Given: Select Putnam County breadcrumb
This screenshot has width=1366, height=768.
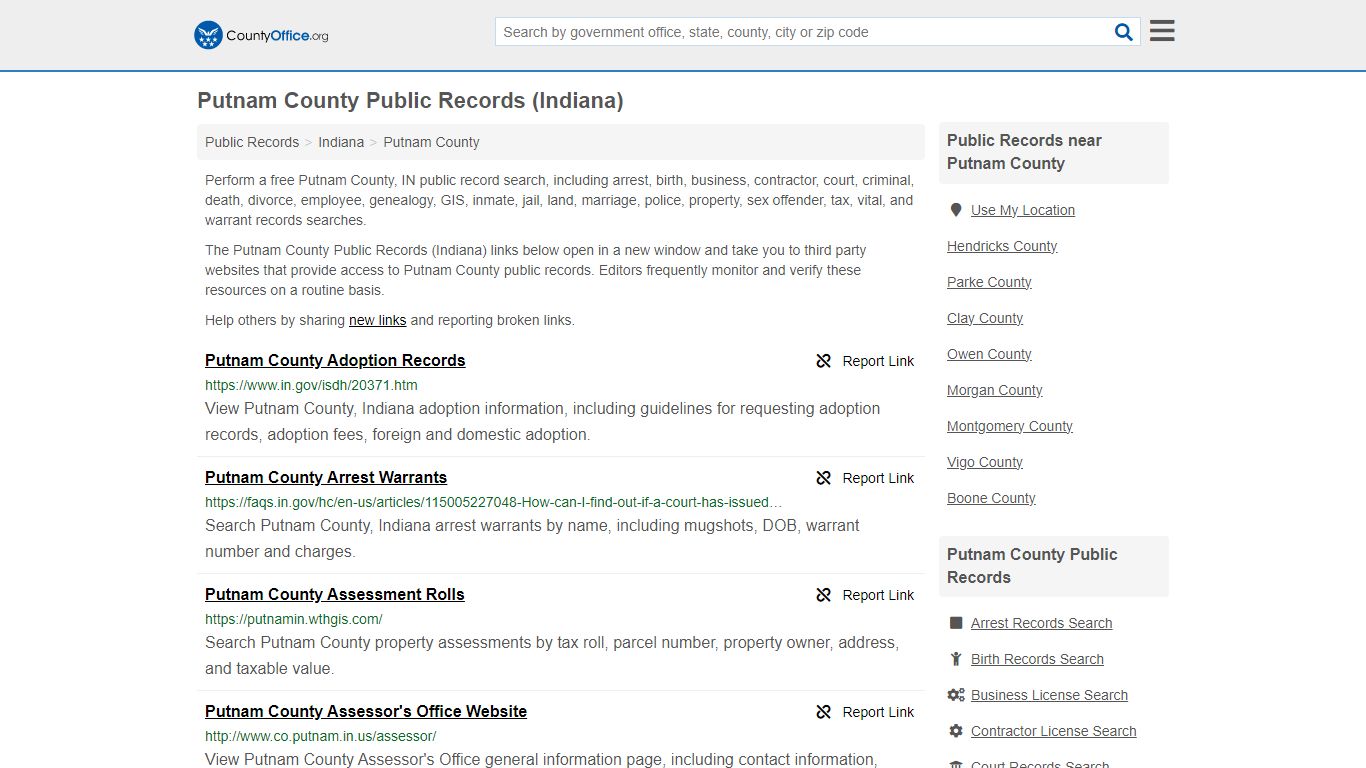Looking at the screenshot, I should pyautogui.click(x=431, y=142).
